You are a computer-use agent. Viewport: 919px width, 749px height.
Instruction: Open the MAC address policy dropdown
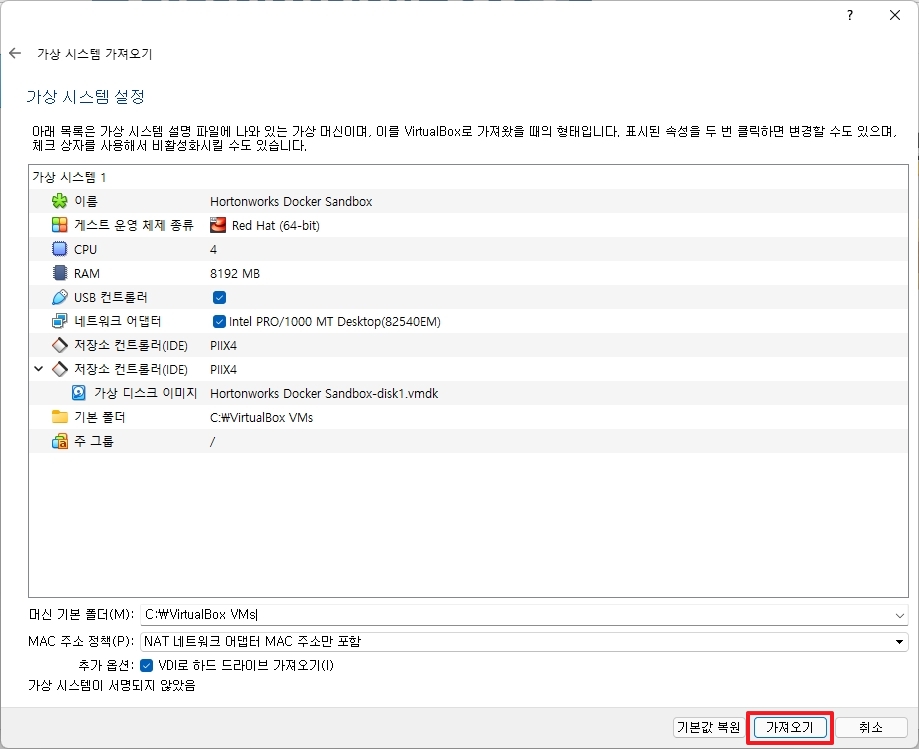pyautogui.click(x=524, y=641)
